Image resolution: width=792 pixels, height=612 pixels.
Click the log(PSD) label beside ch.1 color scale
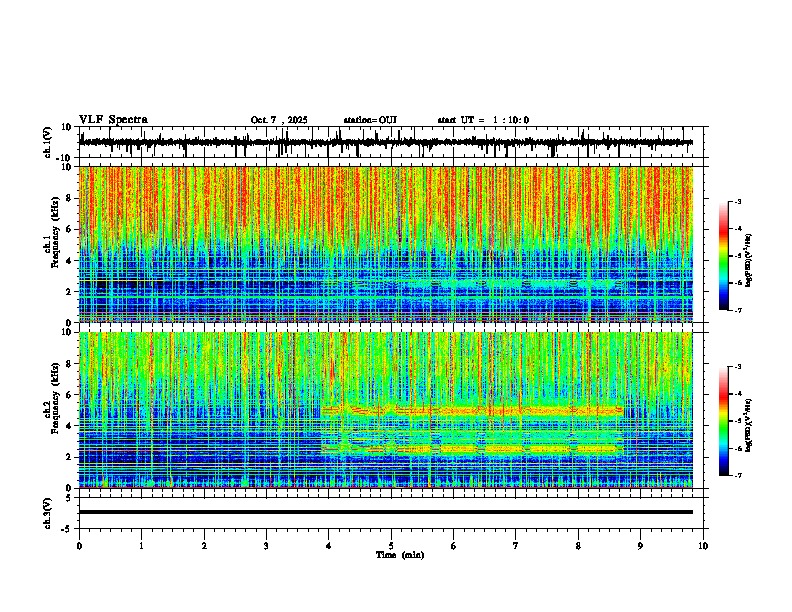pos(748,261)
